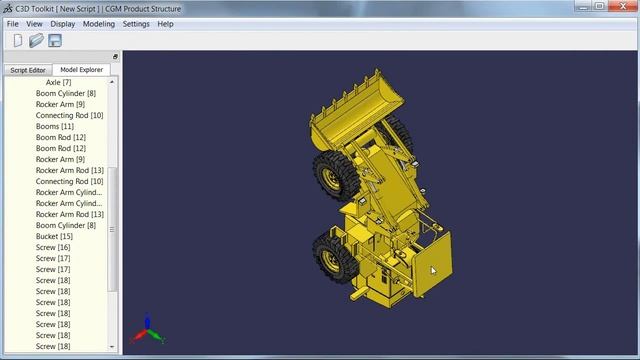Select the Screw [16] tree item
This screenshot has height=360, width=640.
53,247
